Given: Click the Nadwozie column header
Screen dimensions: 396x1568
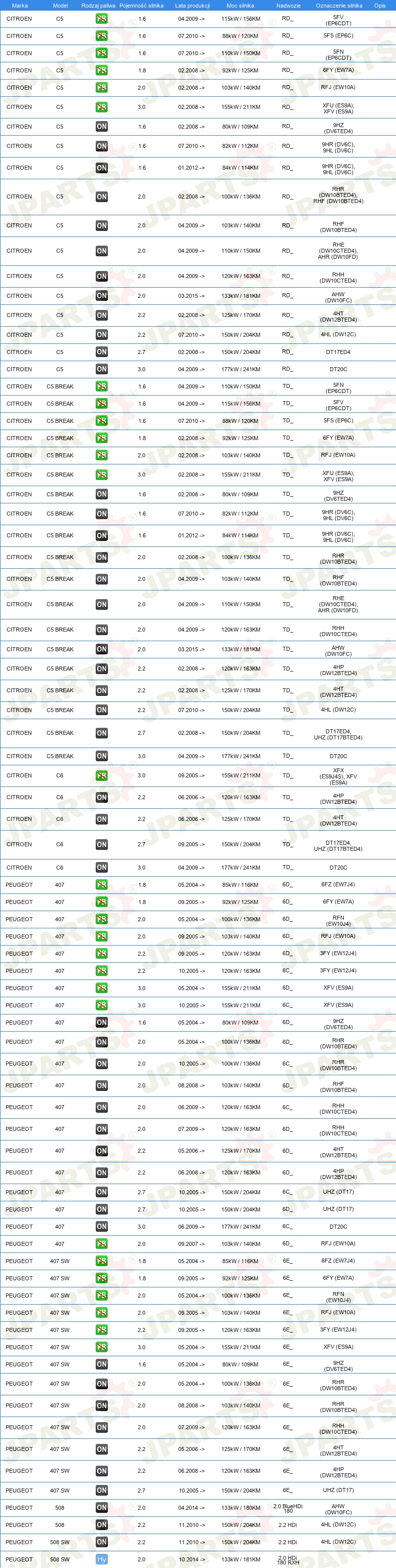Looking at the screenshot, I should coord(288,6).
